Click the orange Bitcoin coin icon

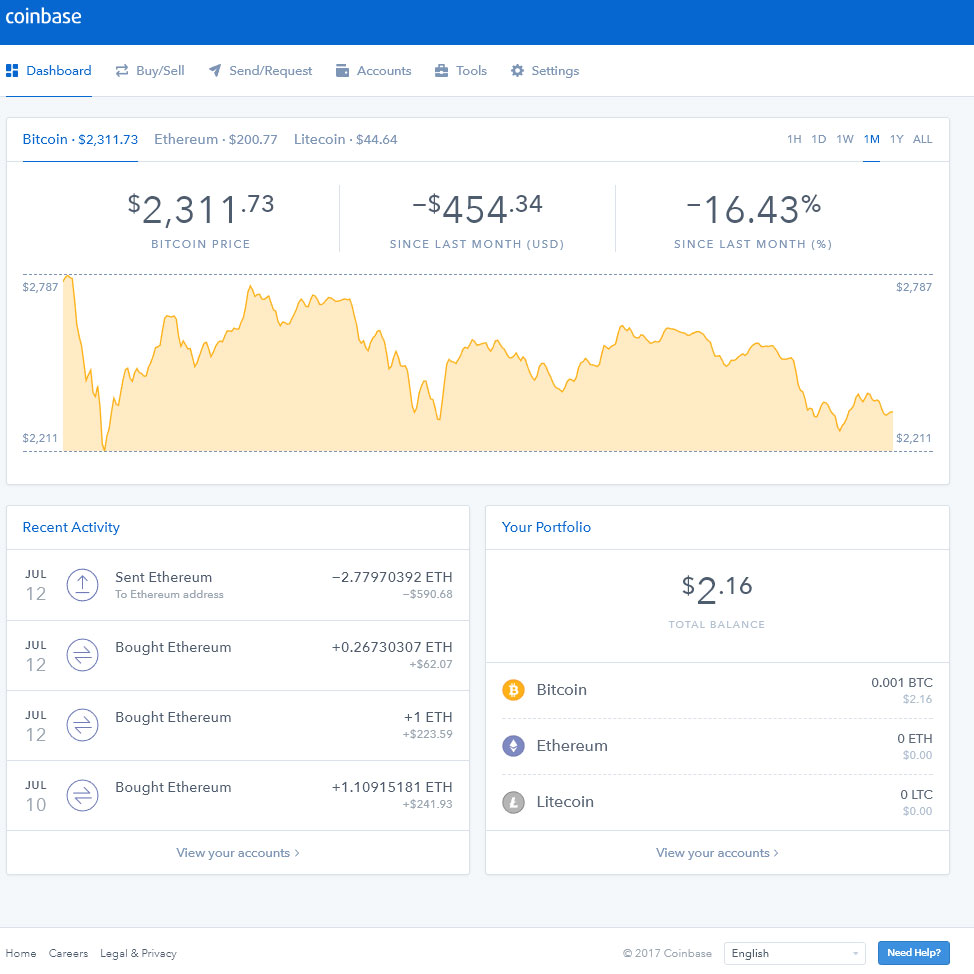point(513,690)
